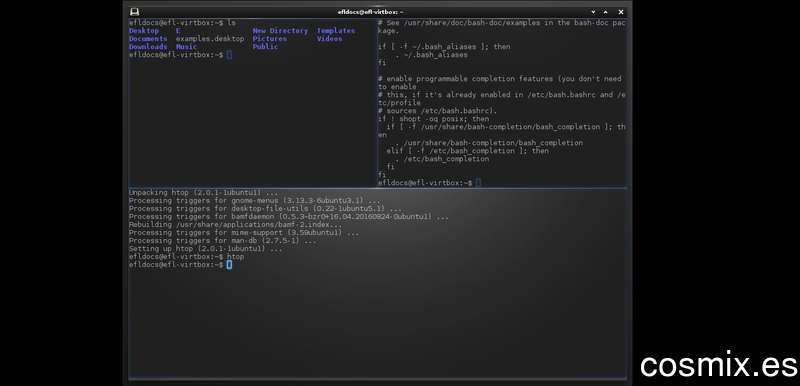Click the Pictures directory name
Screen dimensions: 800x386
269,39
